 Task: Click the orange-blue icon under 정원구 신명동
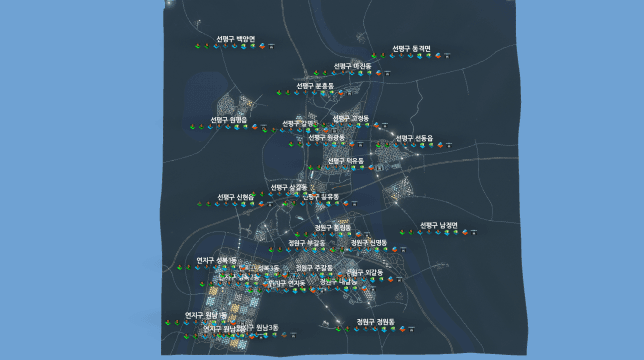point(394,249)
